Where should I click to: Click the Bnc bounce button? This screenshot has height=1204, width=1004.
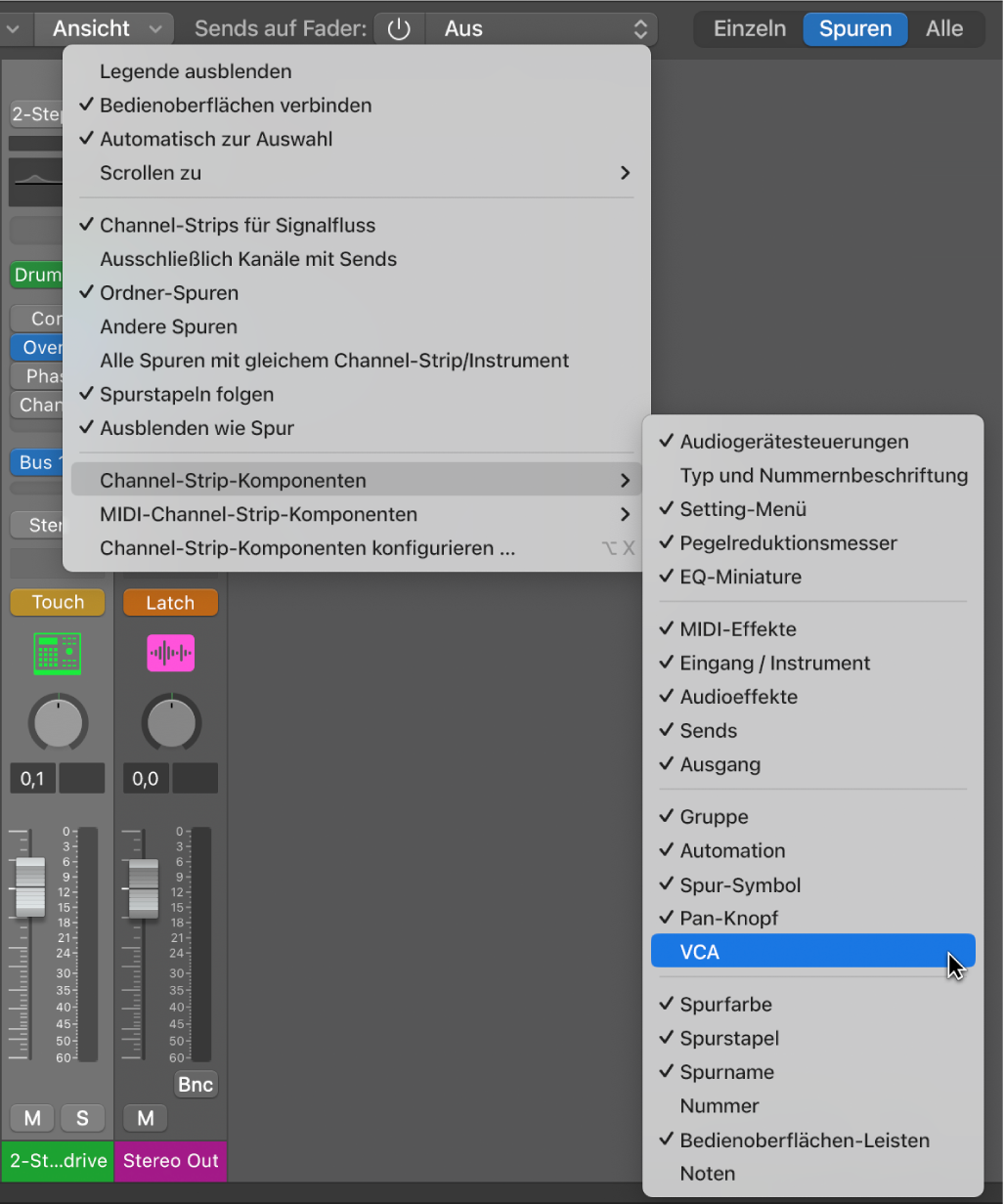(196, 1085)
